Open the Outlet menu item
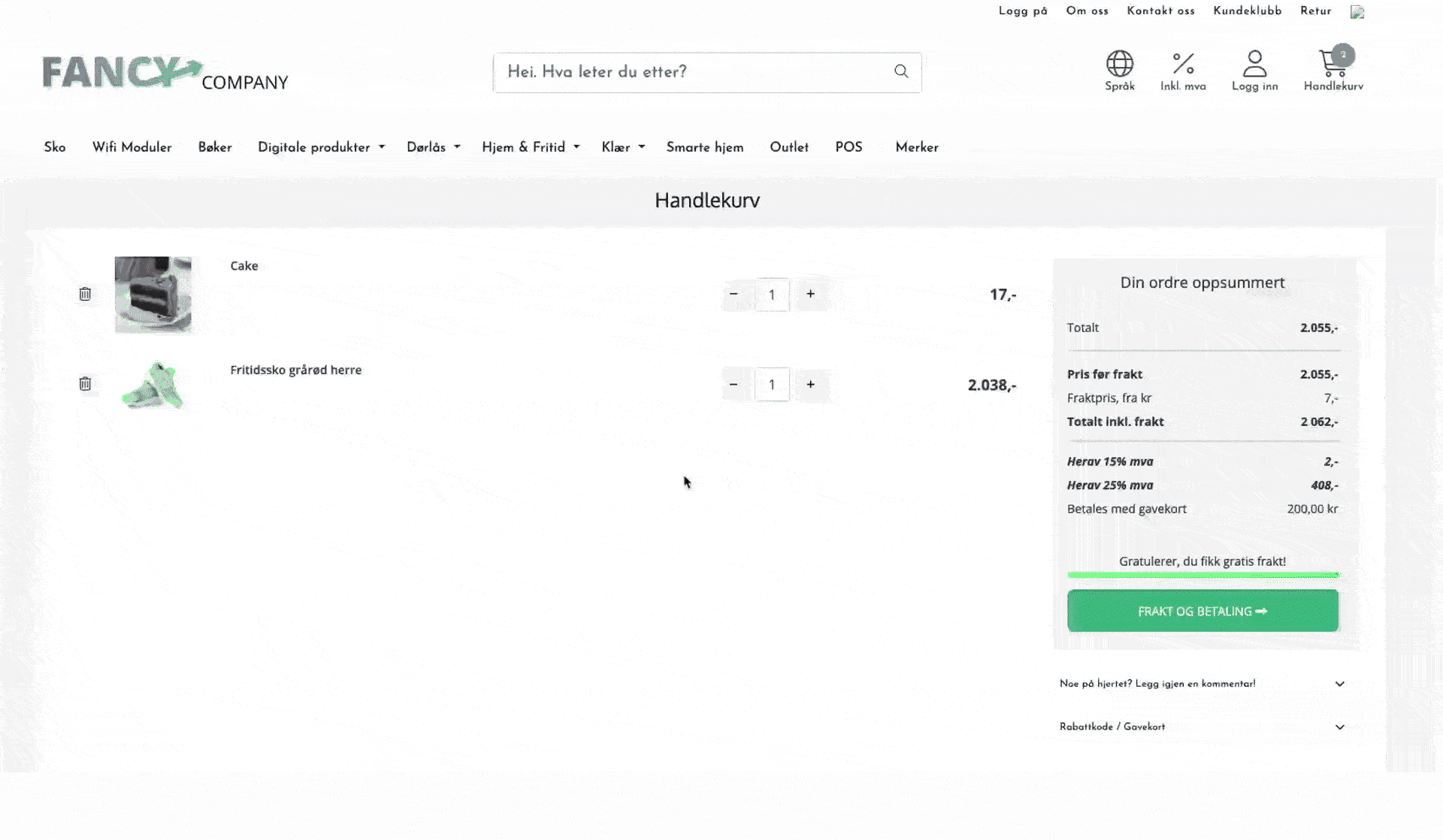The height and width of the screenshot is (840, 1443). 789,147
